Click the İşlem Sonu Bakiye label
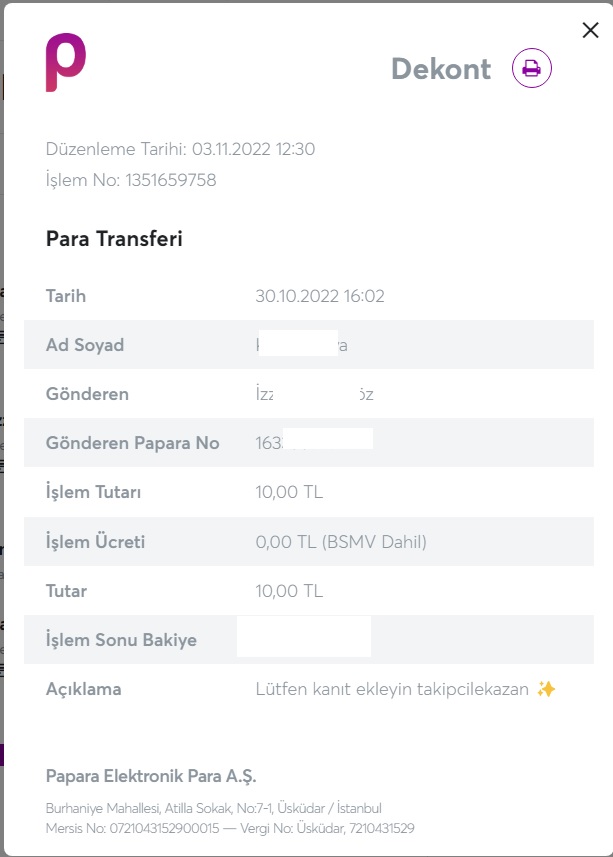 point(121,640)
